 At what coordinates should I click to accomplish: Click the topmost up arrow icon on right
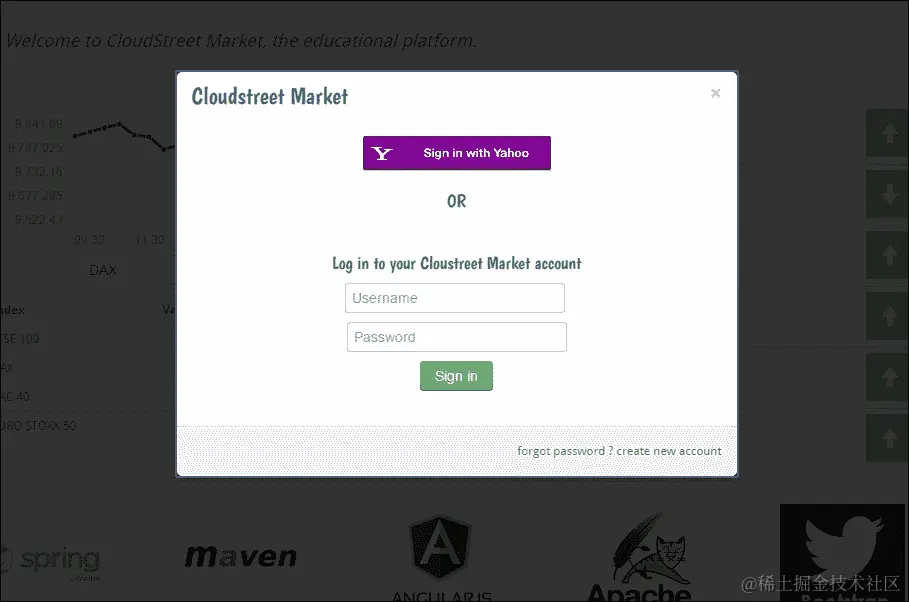coord(887,133)
